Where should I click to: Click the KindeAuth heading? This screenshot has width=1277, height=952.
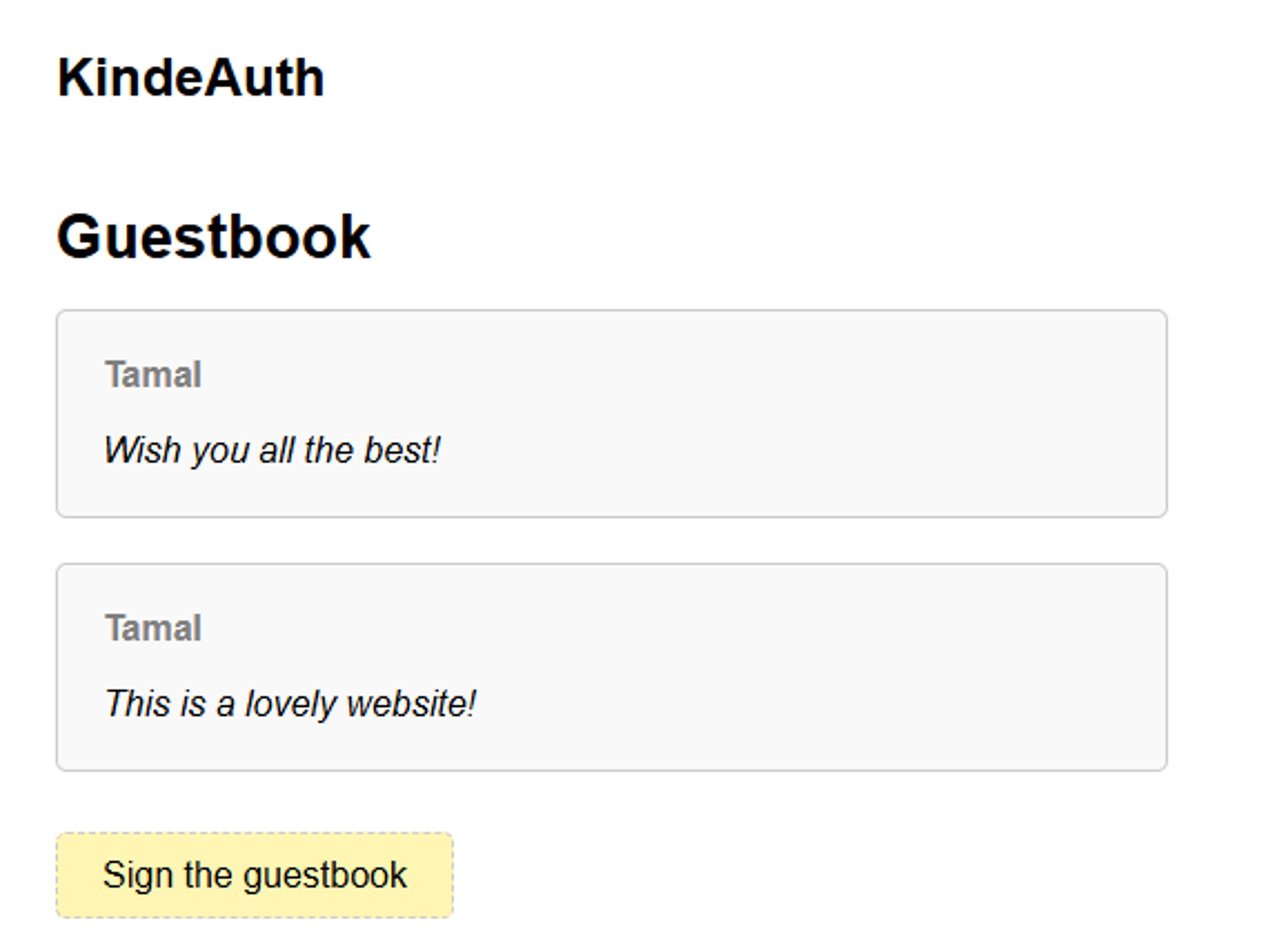click(x=192, y=75)
